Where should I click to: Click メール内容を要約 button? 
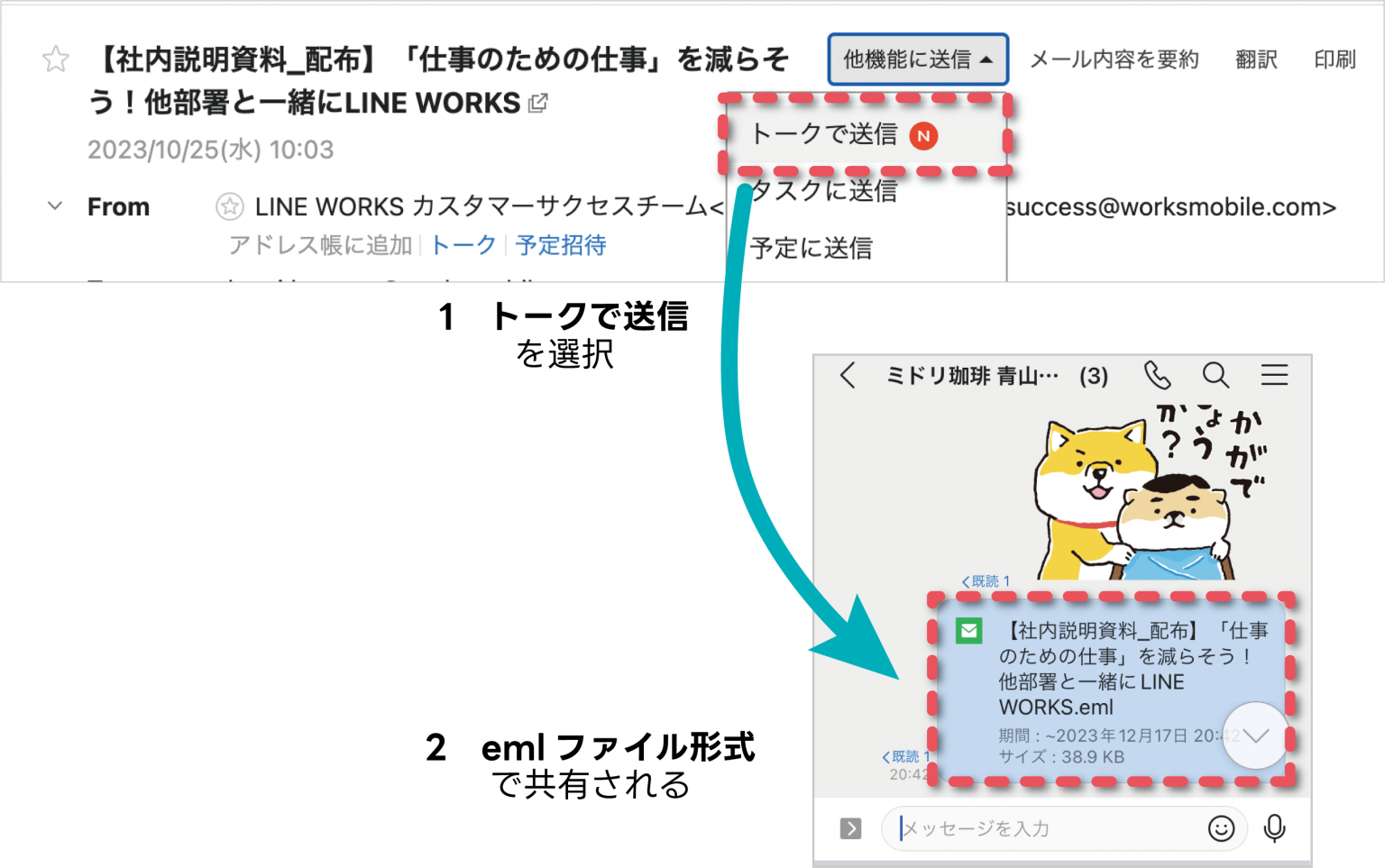click(x=1114, y=60)
